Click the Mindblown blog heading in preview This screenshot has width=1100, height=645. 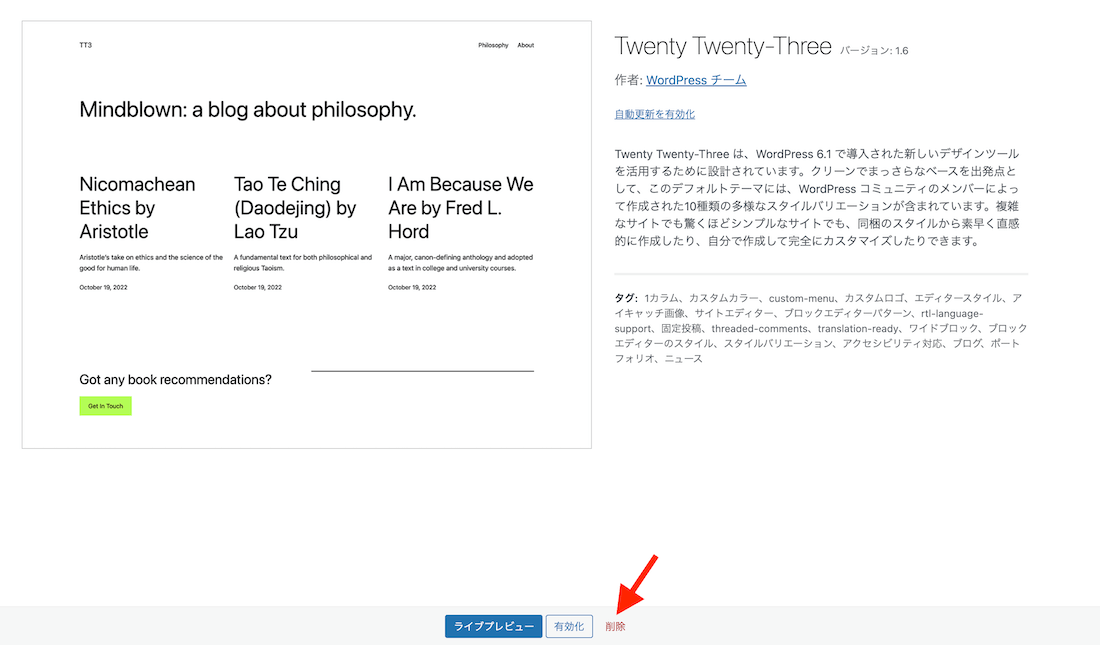pos(248,109)
